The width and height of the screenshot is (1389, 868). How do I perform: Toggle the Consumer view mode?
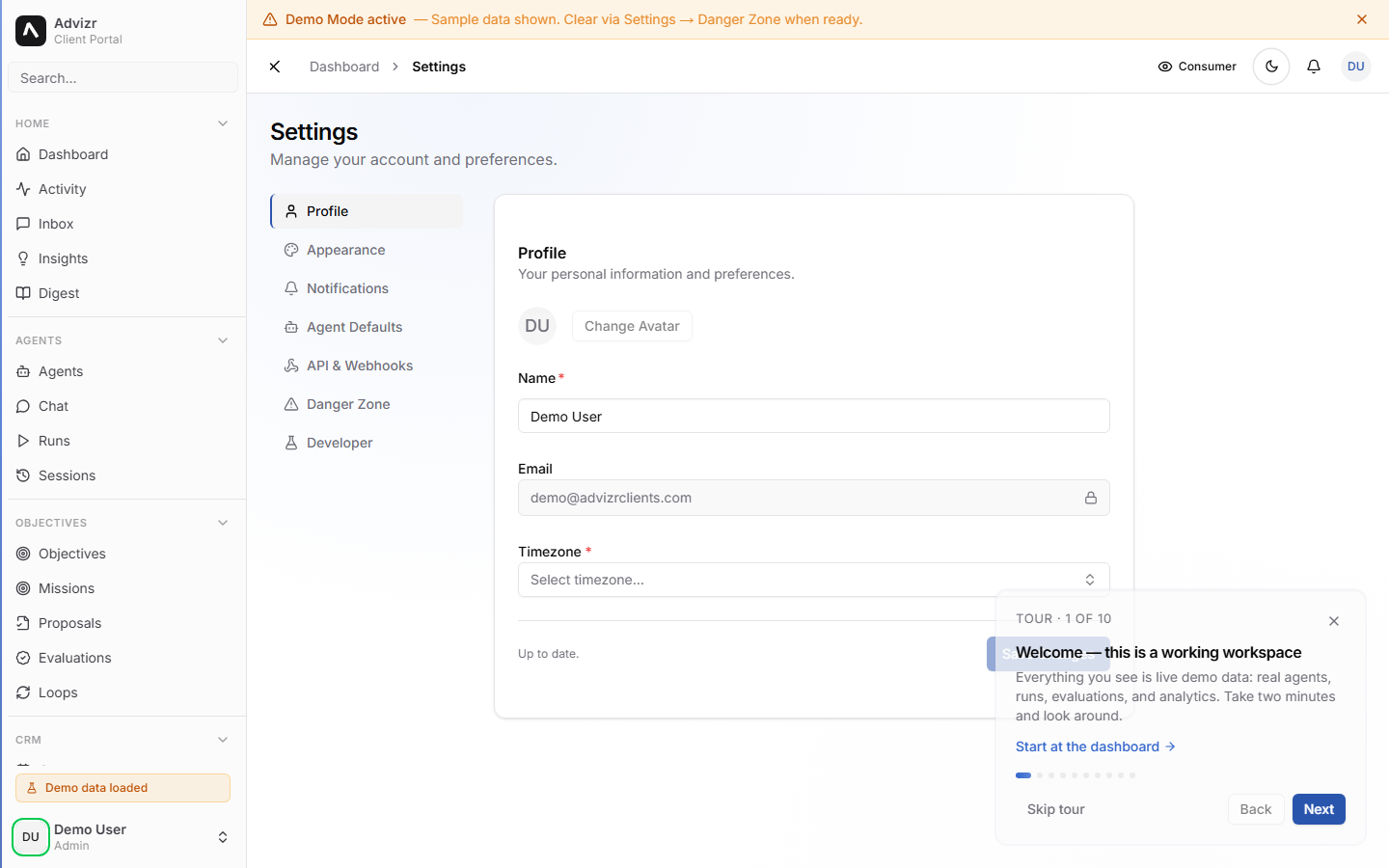[x=1197, y=67]
